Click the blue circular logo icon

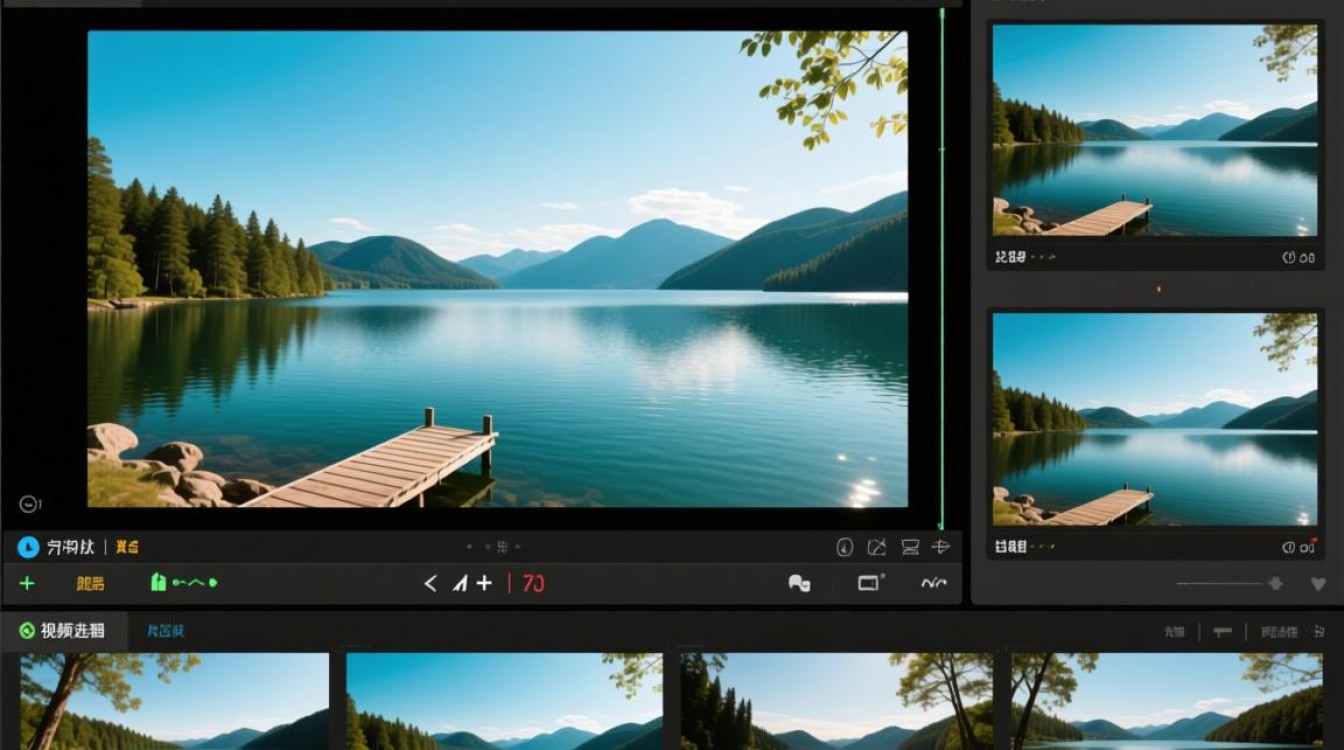(28, 547)
